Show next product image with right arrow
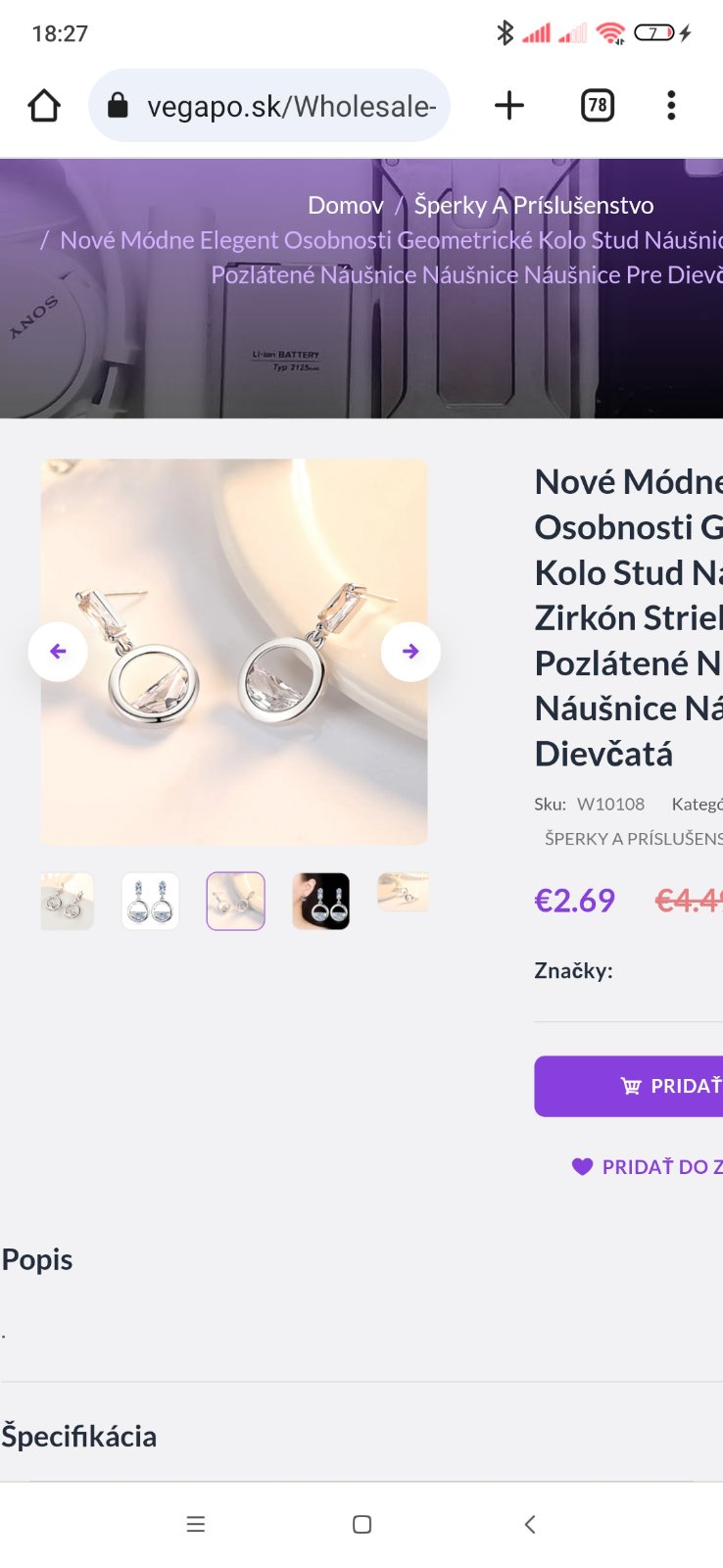This screenshot has width=723, height=1568. 410,652
